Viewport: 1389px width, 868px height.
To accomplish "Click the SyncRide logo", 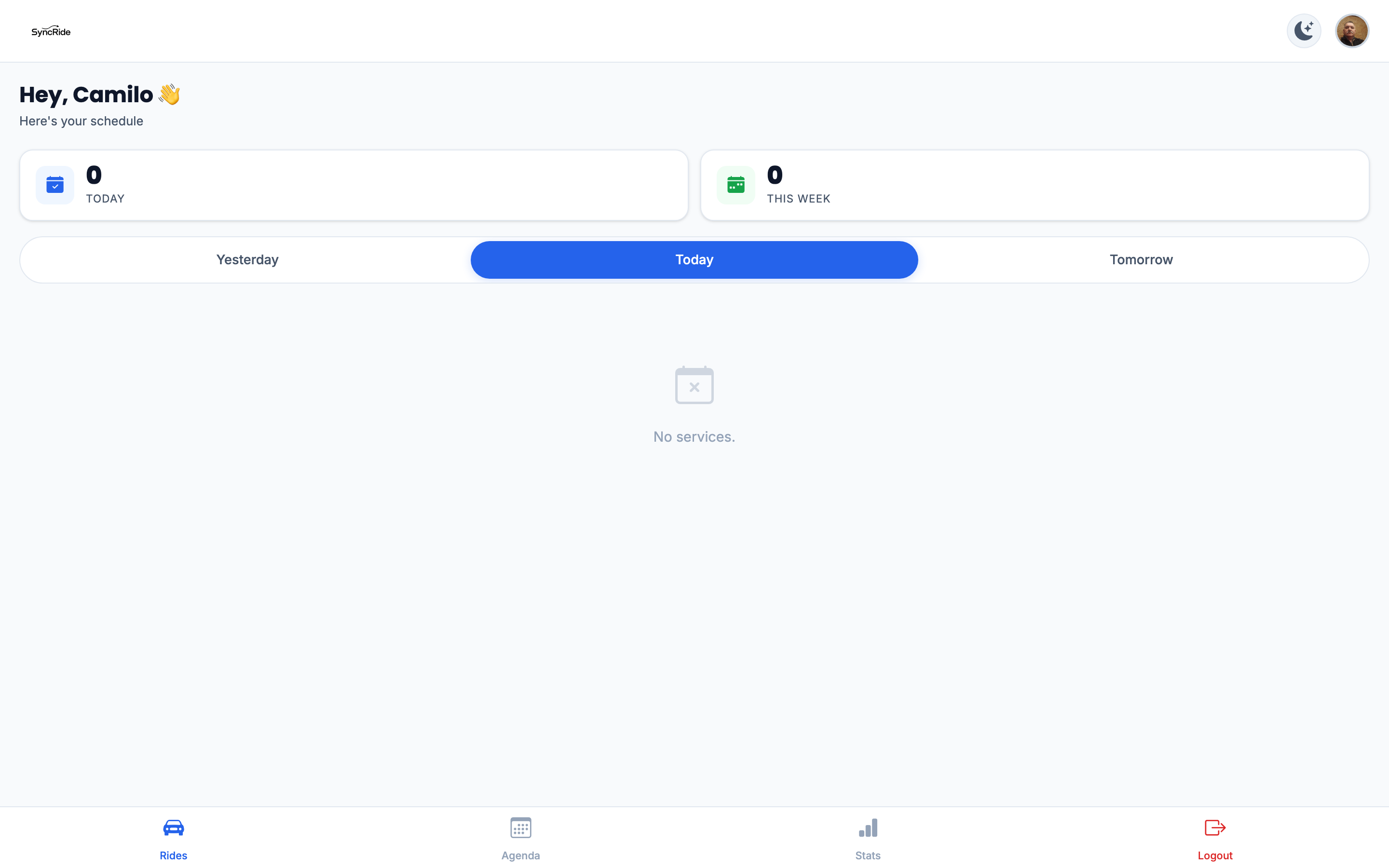I will (x=51, y=31).
